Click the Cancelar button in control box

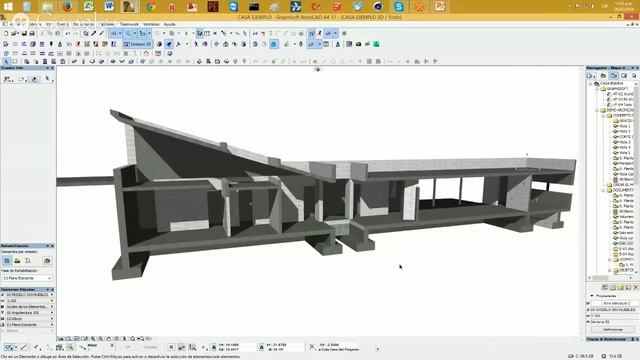click(150, 347)
